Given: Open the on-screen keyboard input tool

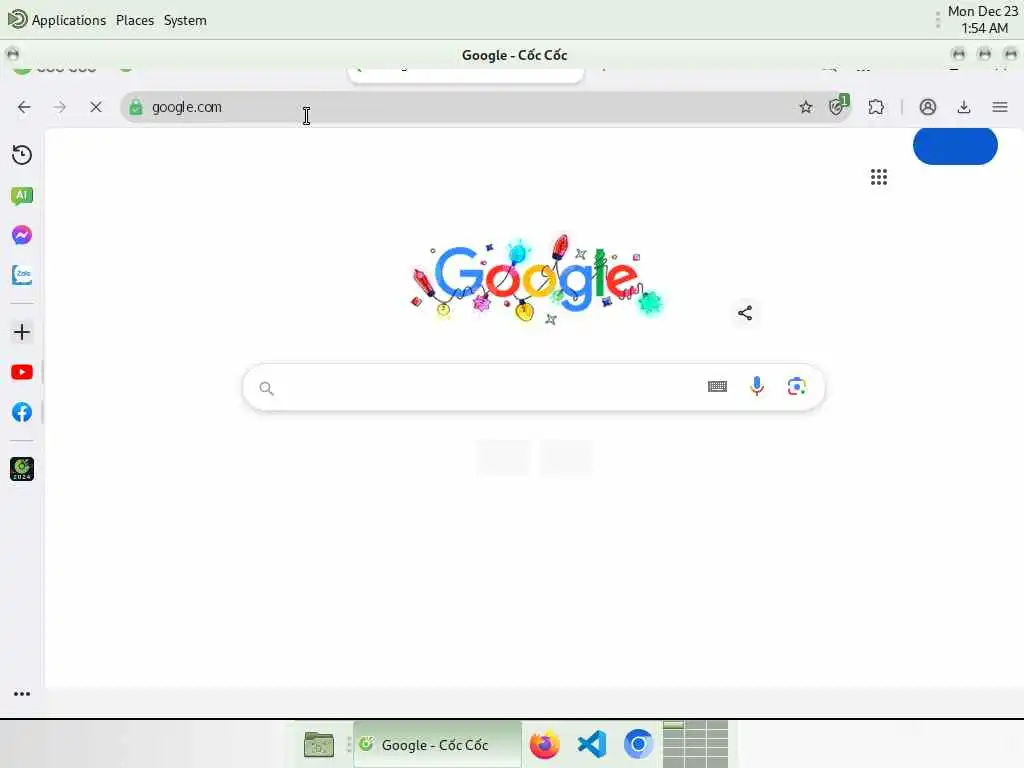Looking at the screenshot, I should coord(717,387).
